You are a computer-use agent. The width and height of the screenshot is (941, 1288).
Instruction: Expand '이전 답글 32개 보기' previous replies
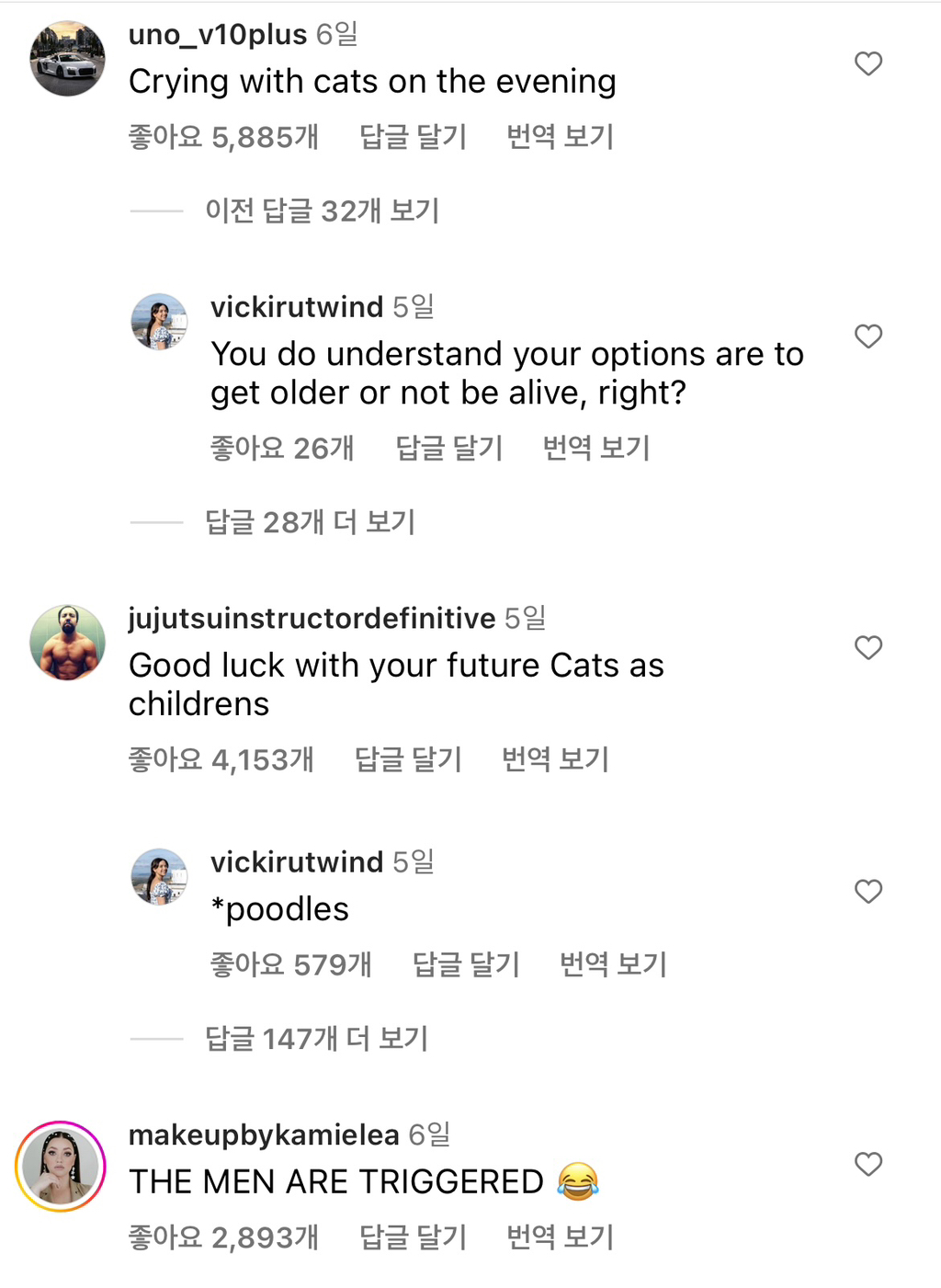[322, 211]
